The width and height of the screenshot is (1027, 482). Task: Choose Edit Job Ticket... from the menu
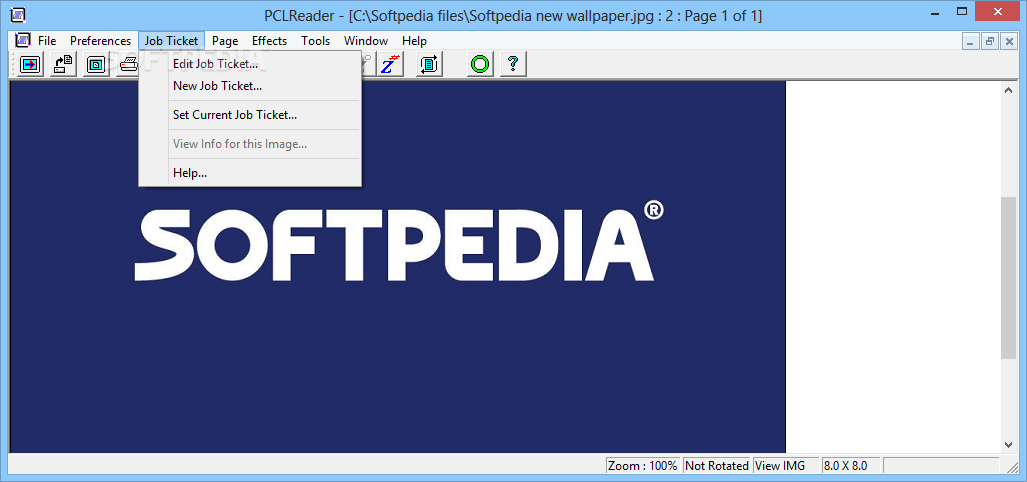coord(250,64)
